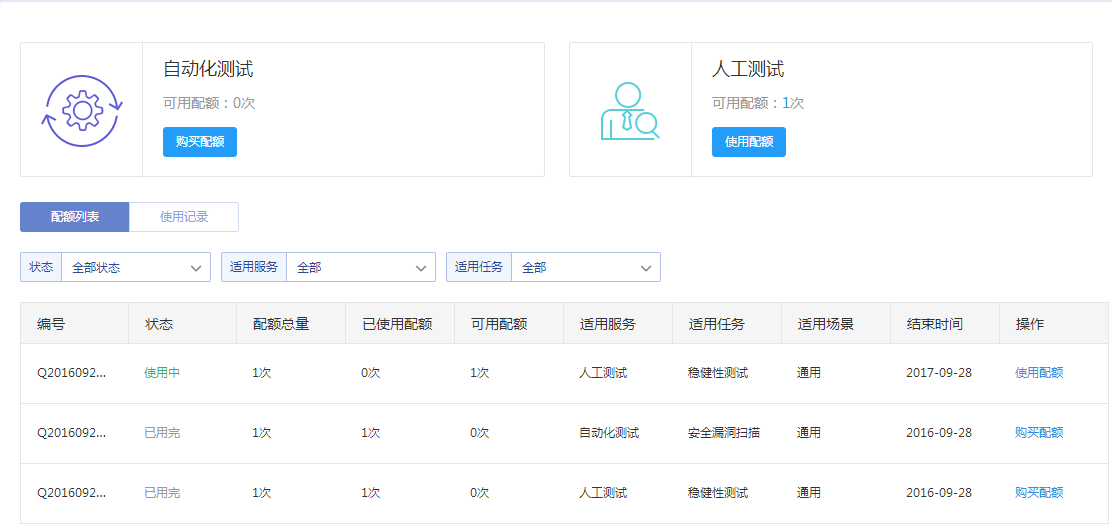Click the manual testing person icon
The width and height of the screenshot is (1112, 529).
[629, 111]
